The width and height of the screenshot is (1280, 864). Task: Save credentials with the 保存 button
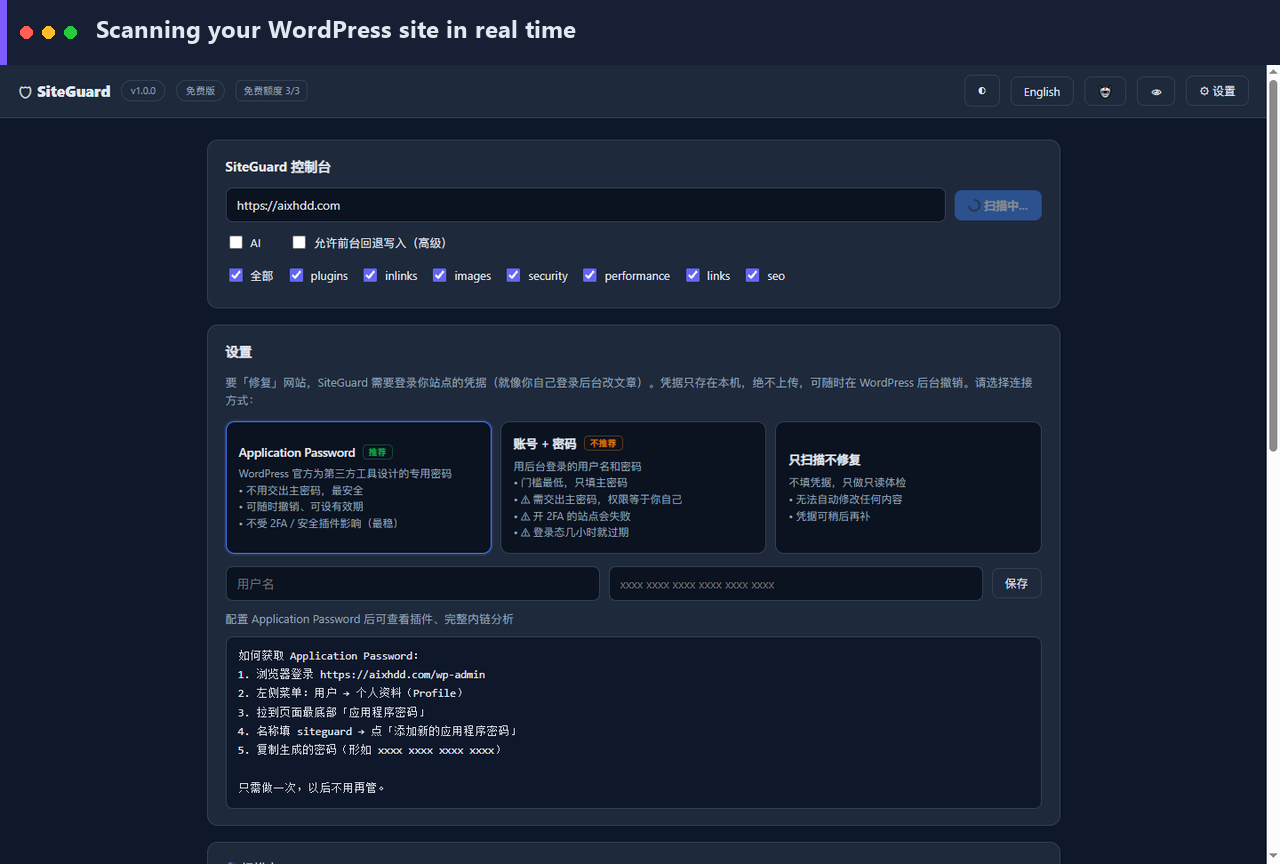[1017, 583]
